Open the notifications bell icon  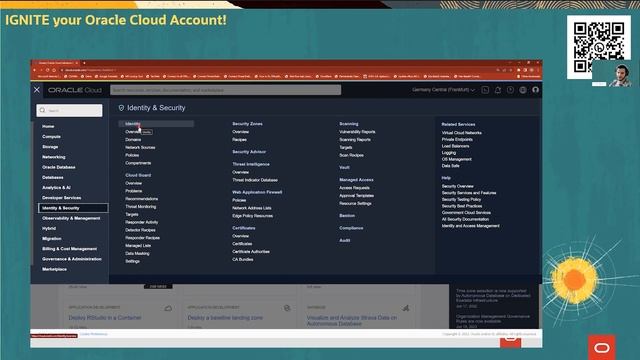click(498, 90)
